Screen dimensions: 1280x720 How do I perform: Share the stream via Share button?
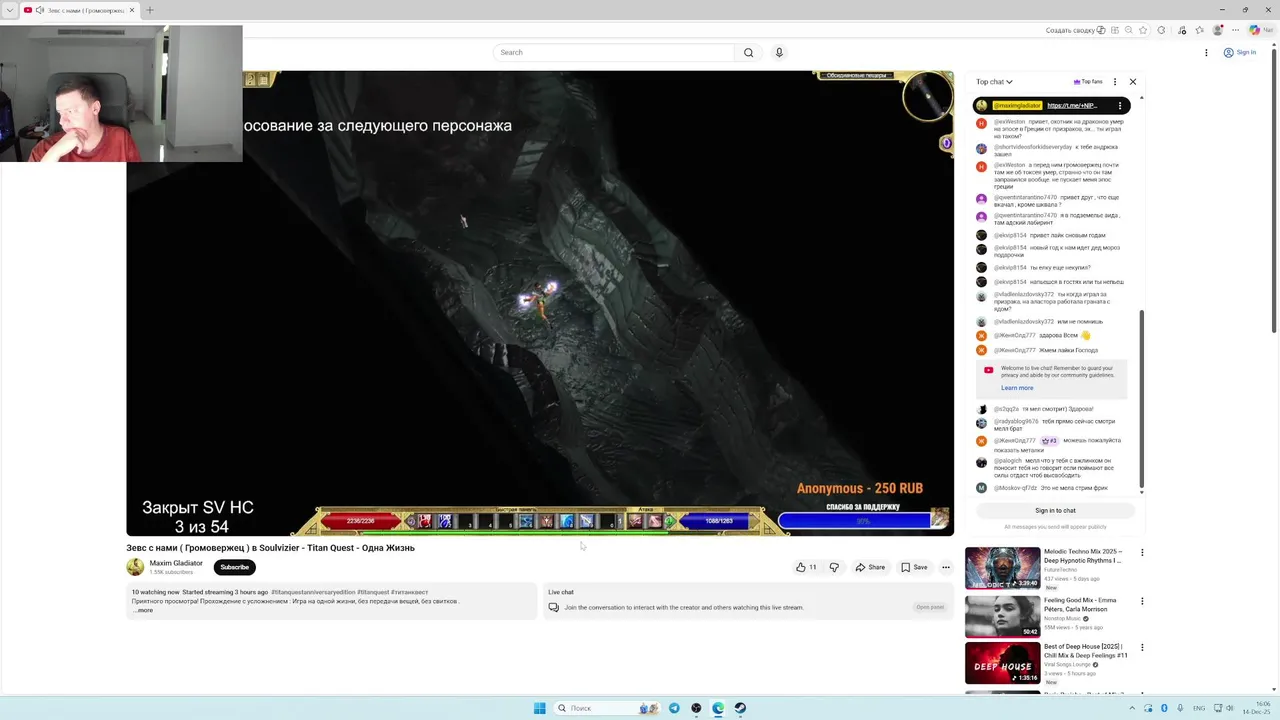coord(870,567)
